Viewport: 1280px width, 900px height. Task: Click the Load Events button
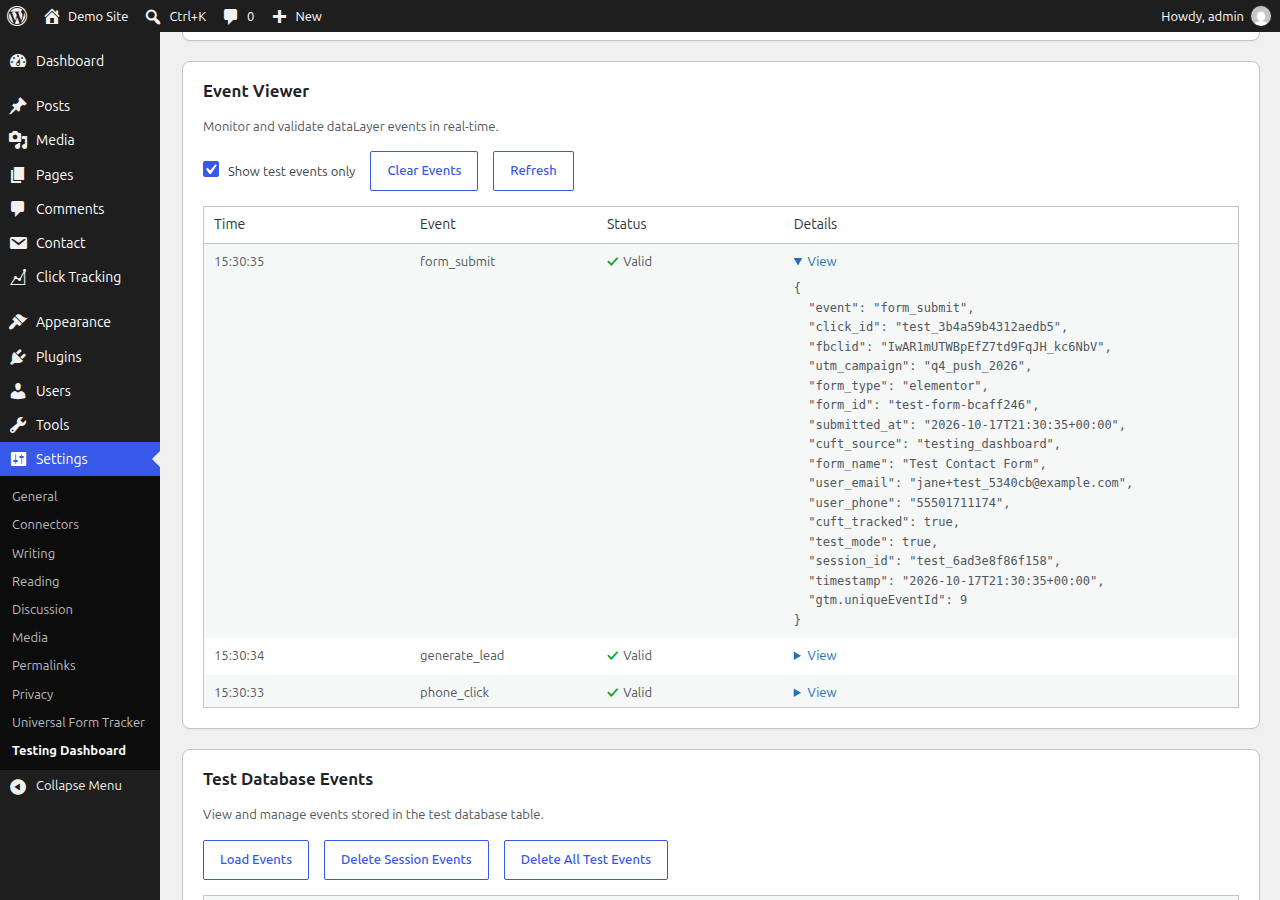[x=256, y=860]
